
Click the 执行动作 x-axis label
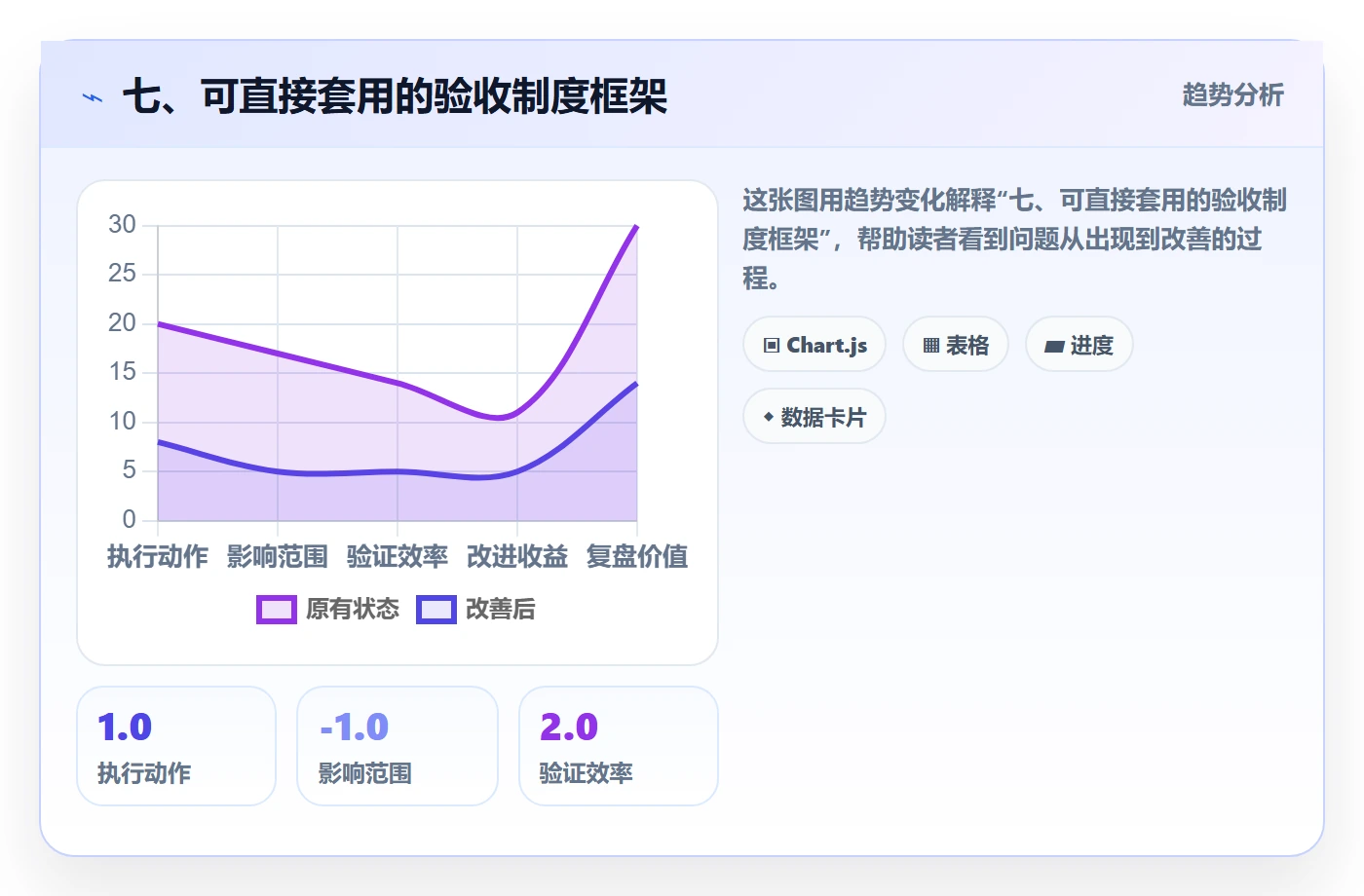coord(158,557)
